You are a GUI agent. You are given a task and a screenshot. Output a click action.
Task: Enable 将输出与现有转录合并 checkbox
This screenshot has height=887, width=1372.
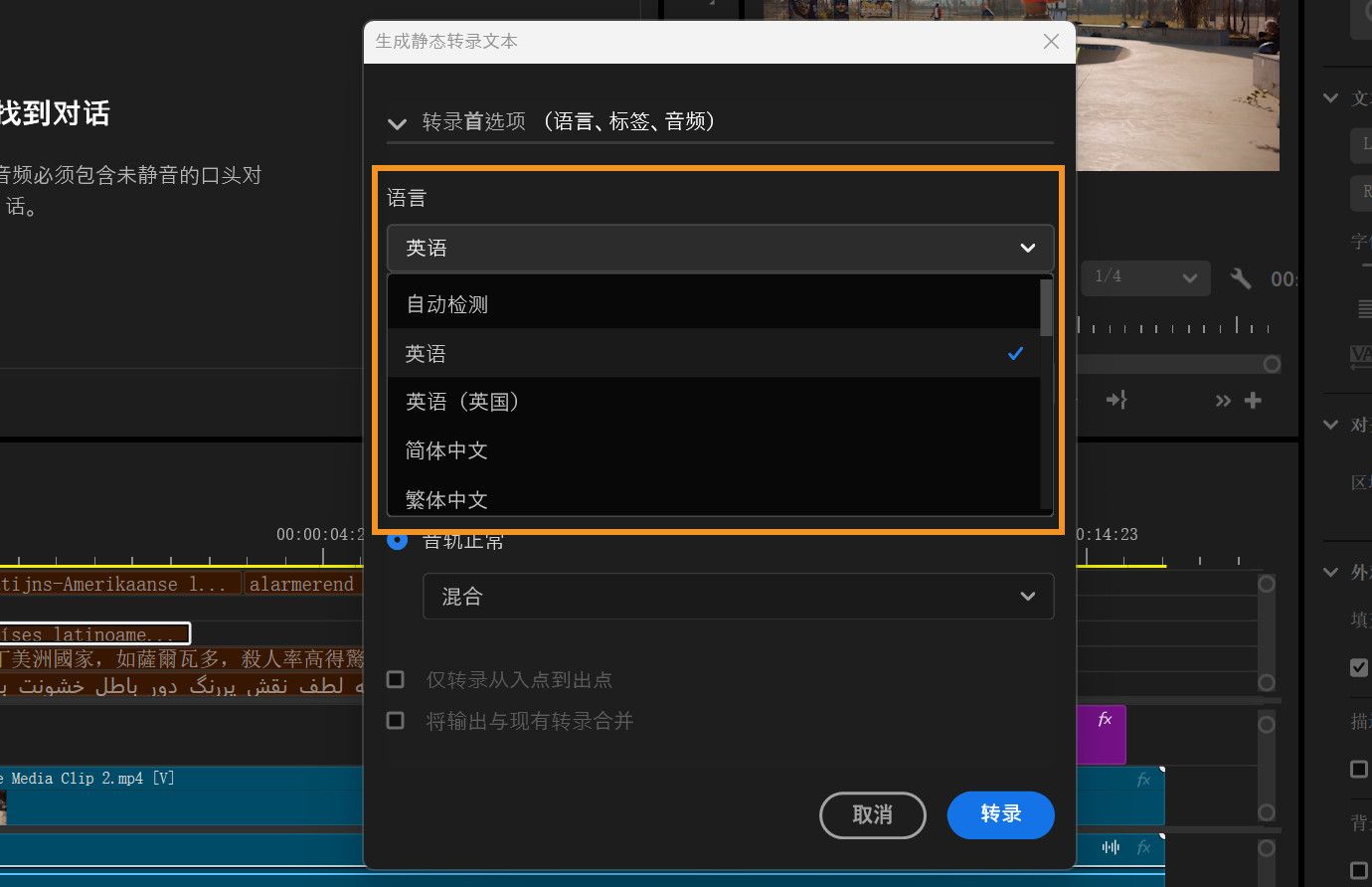pos(395,720)
